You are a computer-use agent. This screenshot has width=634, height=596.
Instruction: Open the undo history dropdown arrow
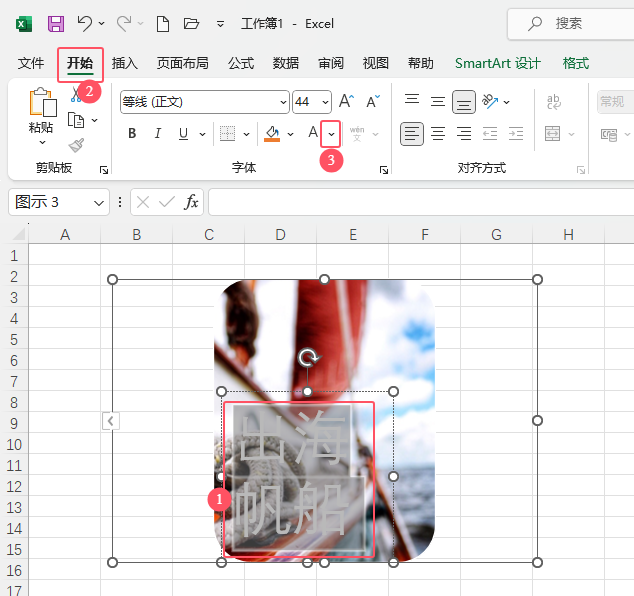[101, 23]
